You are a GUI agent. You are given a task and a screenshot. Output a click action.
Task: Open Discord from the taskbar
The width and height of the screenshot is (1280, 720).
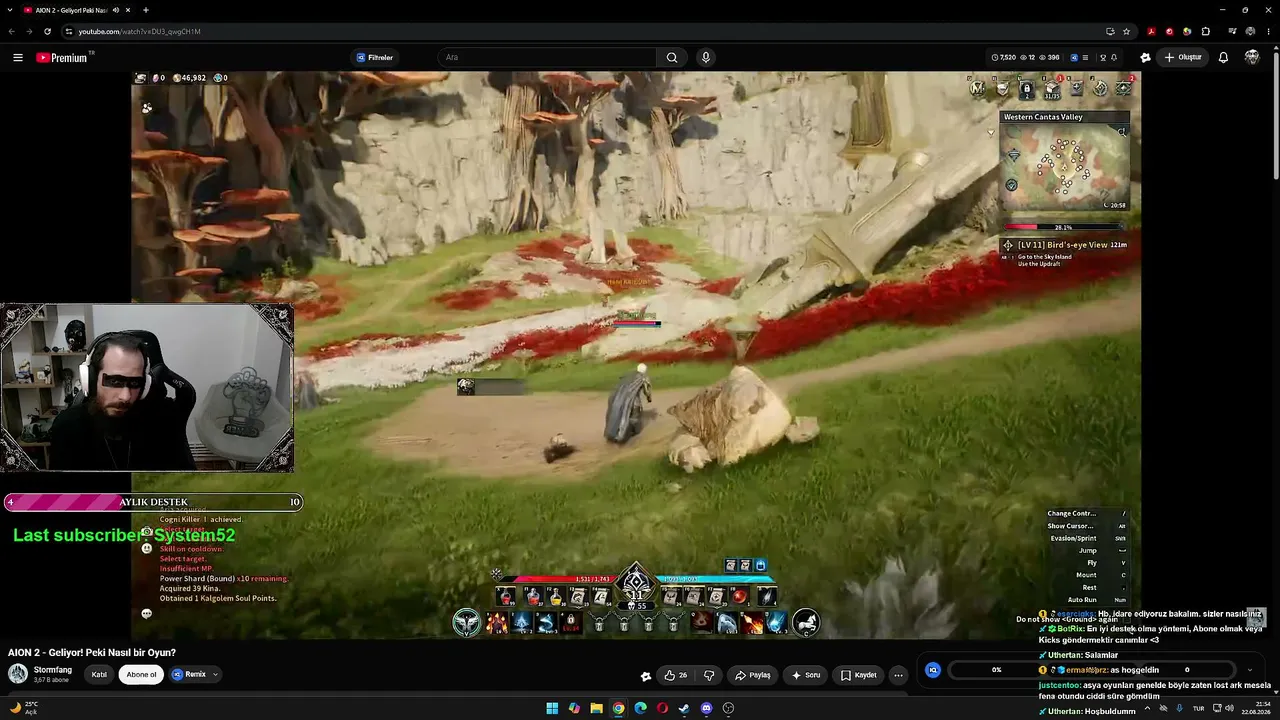[x=706, y=708]
